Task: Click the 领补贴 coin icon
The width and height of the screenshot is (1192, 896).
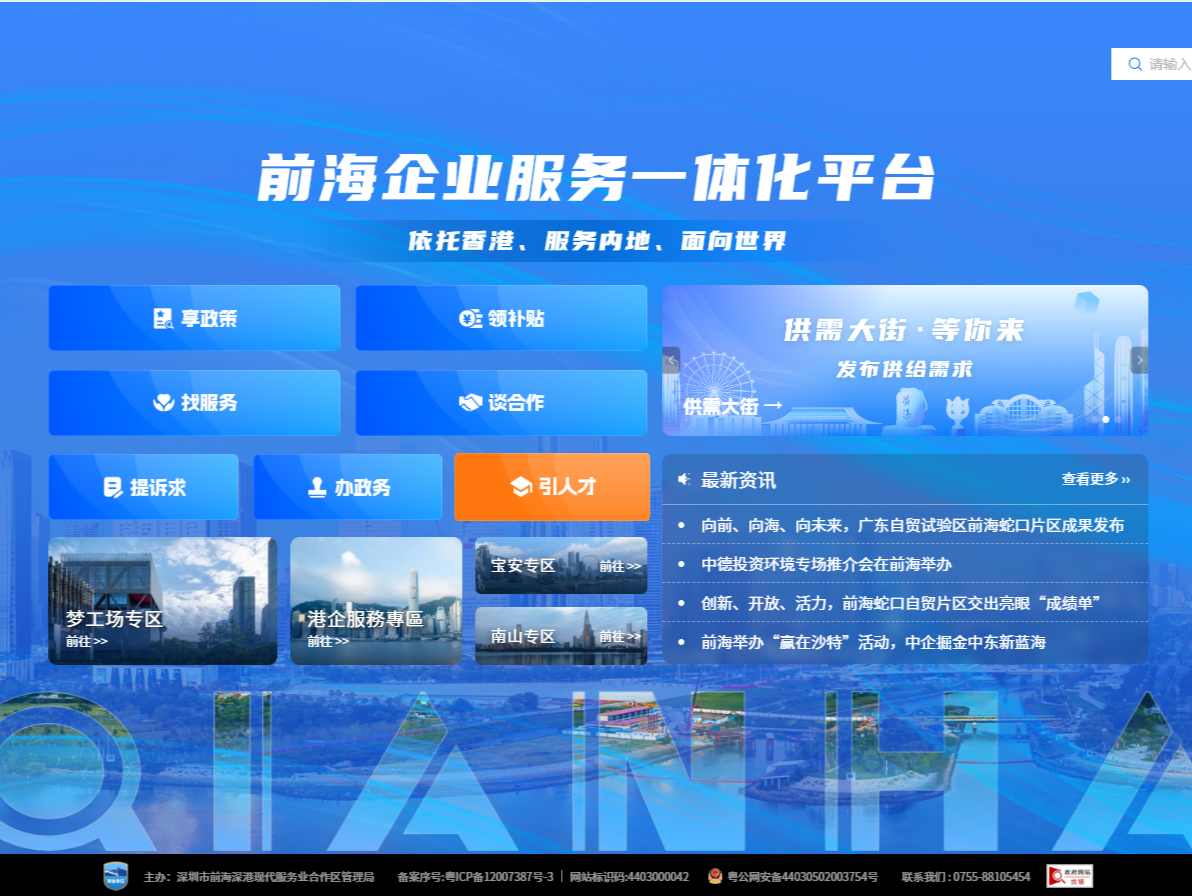Action: pos(470,318)
